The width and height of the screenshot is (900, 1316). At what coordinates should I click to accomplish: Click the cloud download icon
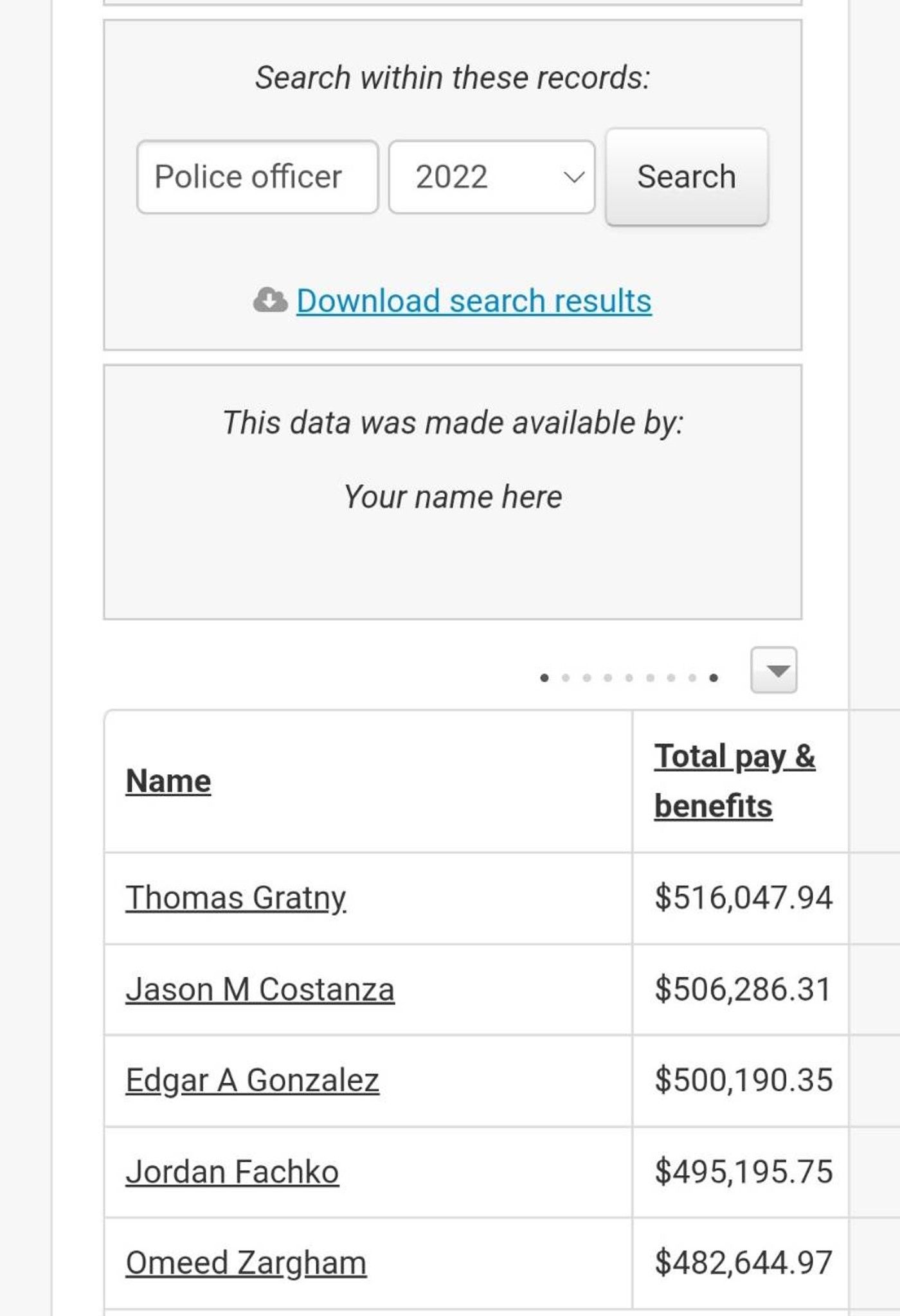point(270,300)
